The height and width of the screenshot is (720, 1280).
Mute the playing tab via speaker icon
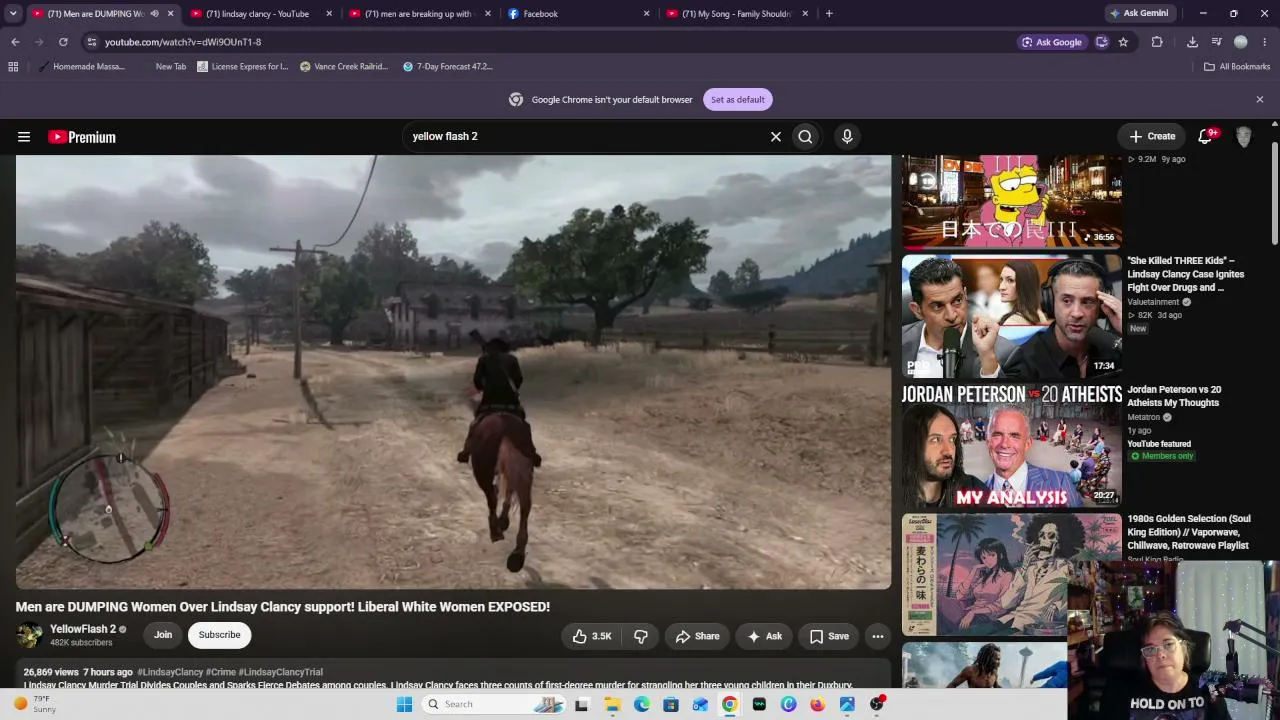coord(154,14)
